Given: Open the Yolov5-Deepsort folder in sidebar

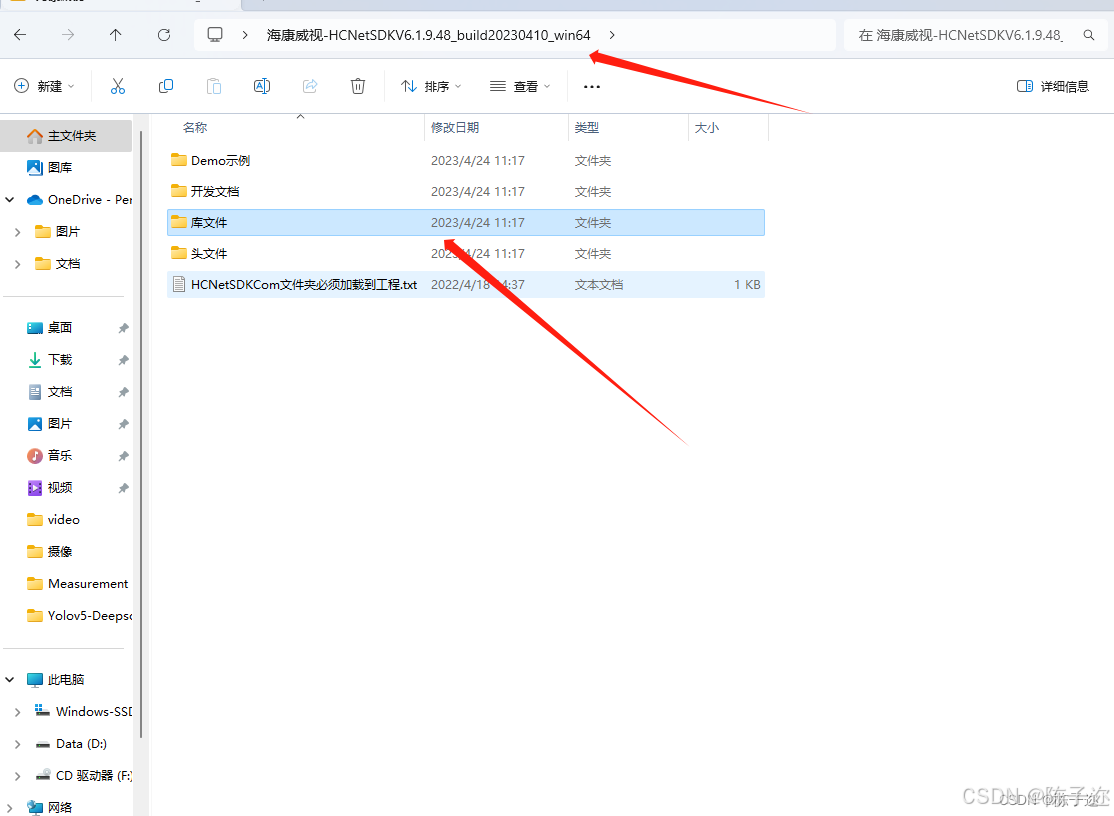Looking at the screenshot, I should 79,615.
